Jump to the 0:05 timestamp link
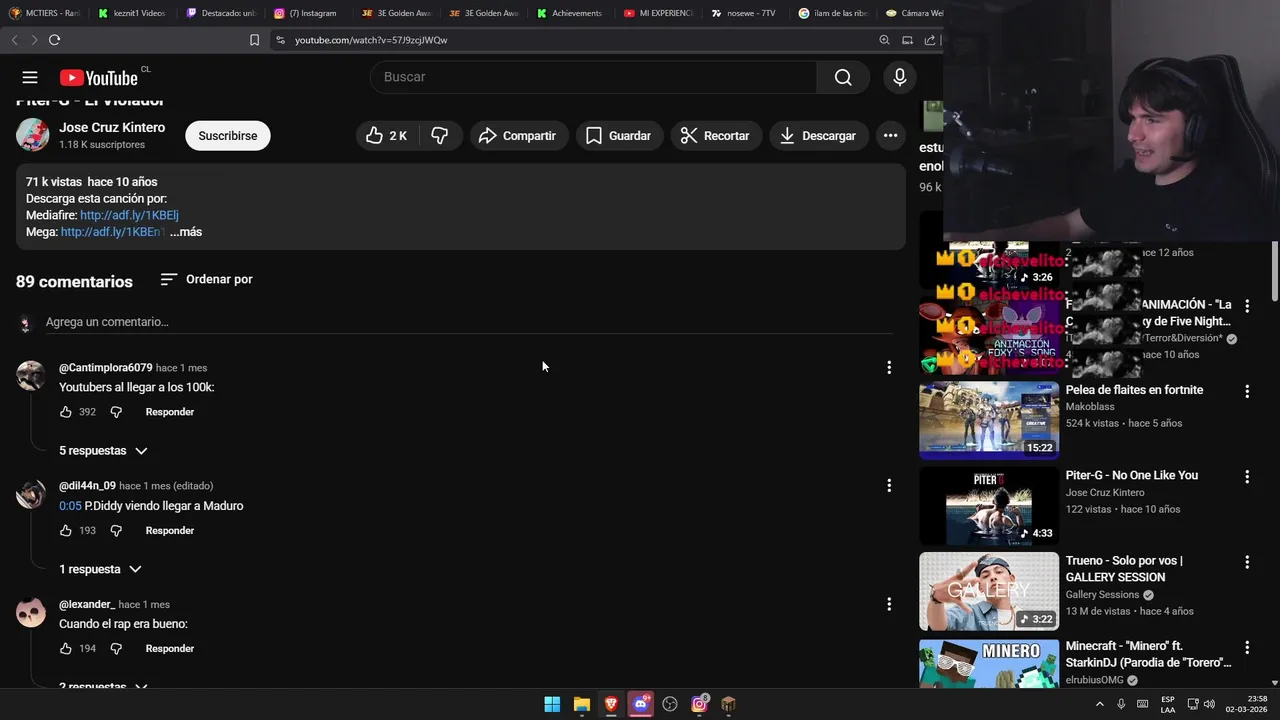 [x=70, y=506]
